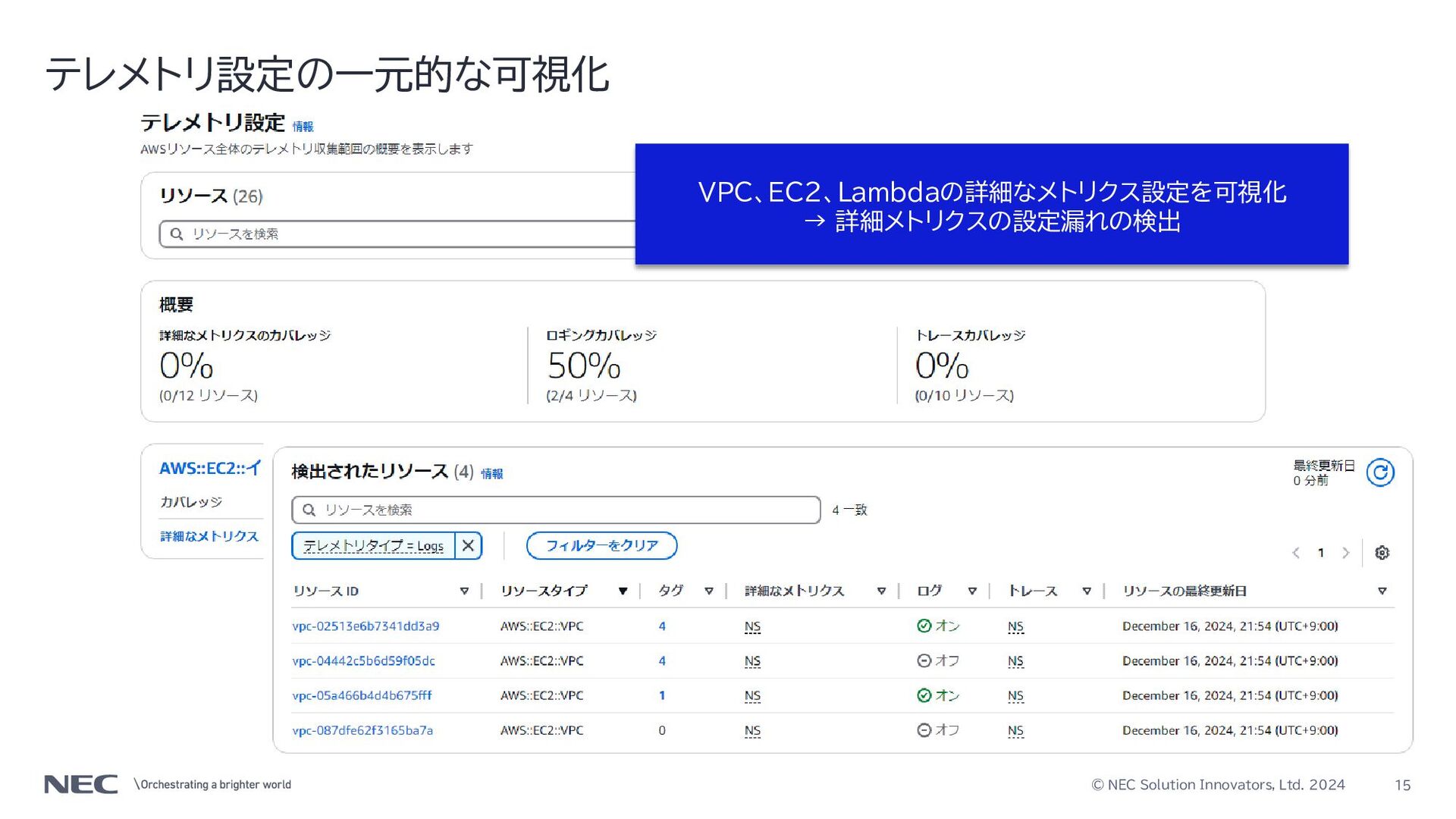This screenshot has height=819, width=1456.
Task: Click 詳細なメトリクス NS for vpc-02513e6b7341dd3a9
Action: pos(752,626)
